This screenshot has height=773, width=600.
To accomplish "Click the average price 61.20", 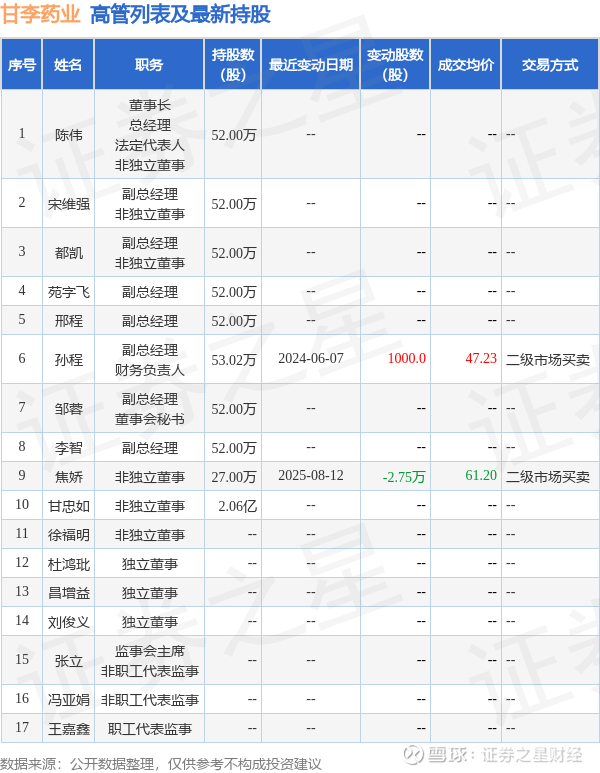I will click(x=481, y=475).
